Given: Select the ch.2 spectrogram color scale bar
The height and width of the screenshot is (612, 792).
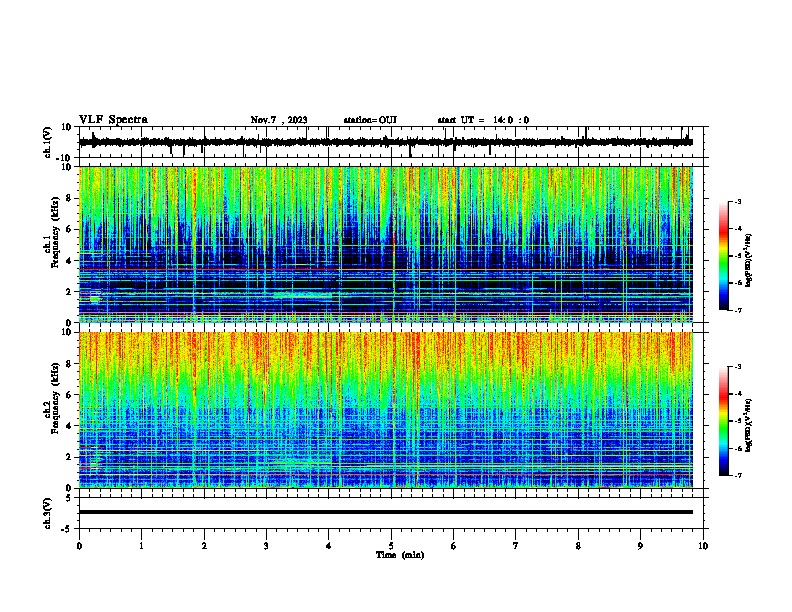Looking at the screenshot, I should [723, 421].
